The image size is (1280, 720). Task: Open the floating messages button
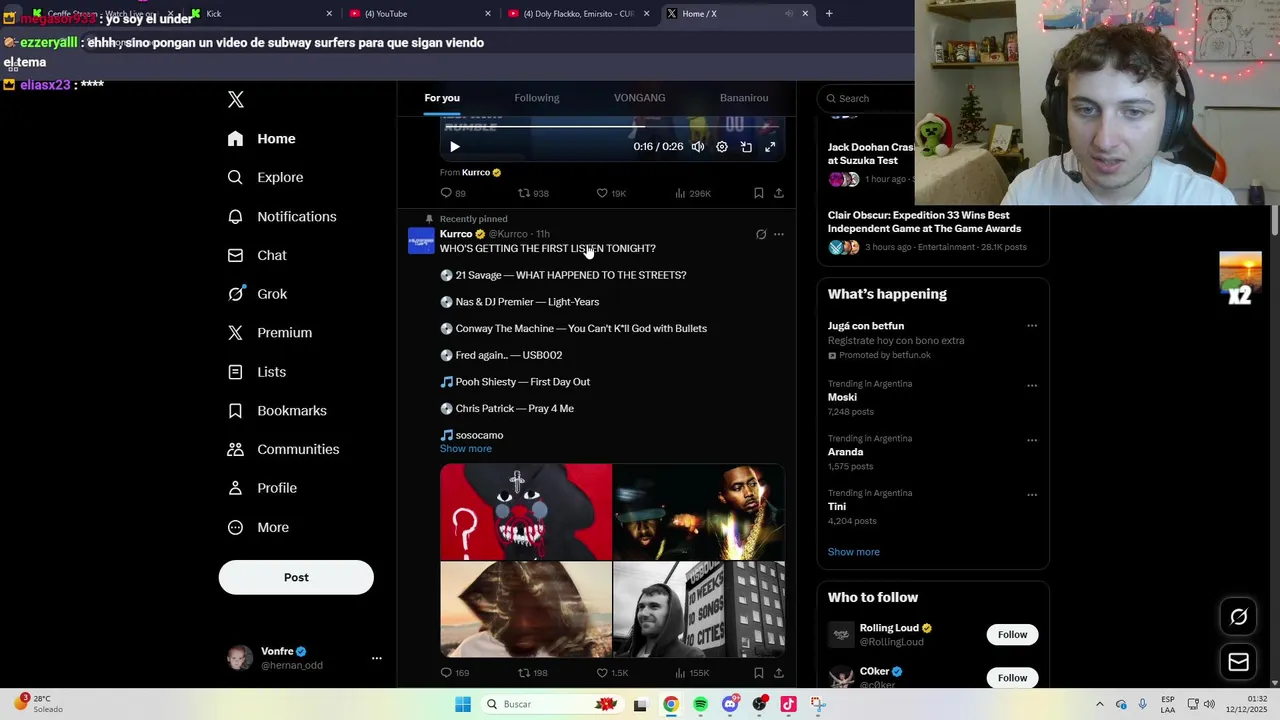click(x=1238, y=662)
